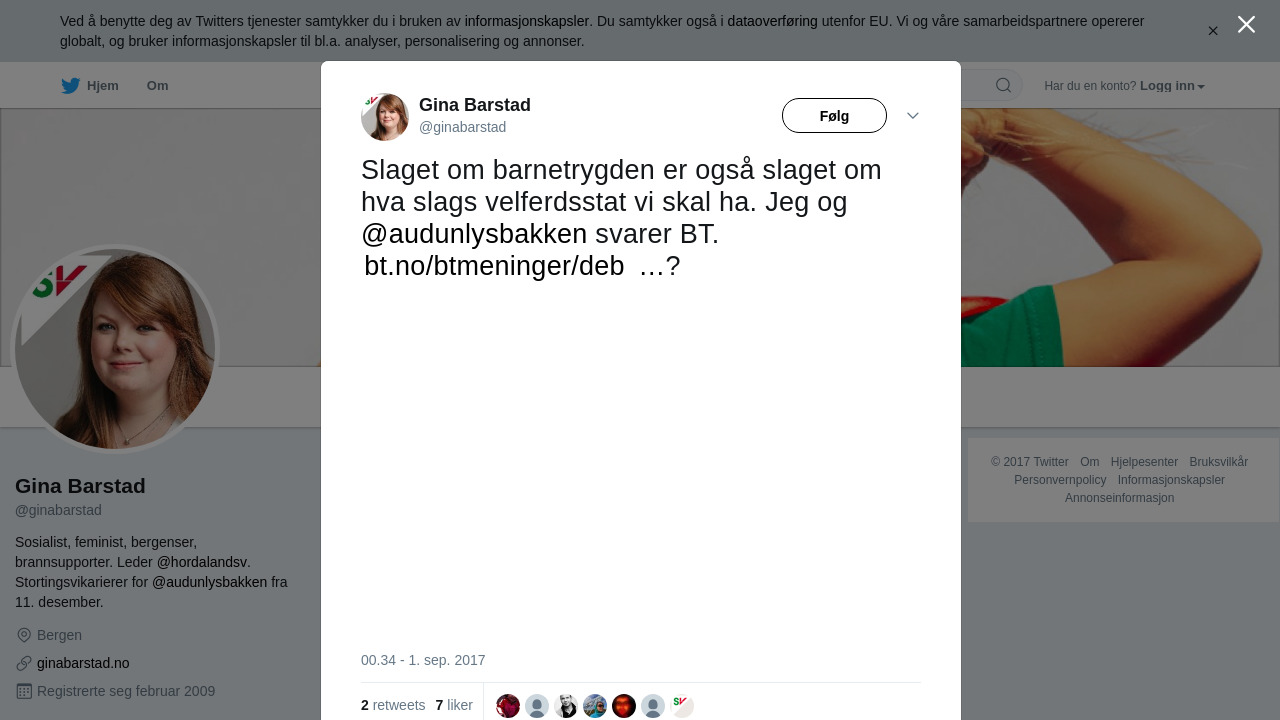Close the tweet overlay with large X
Screen dimensions: 1280x720
point(1246,24)
